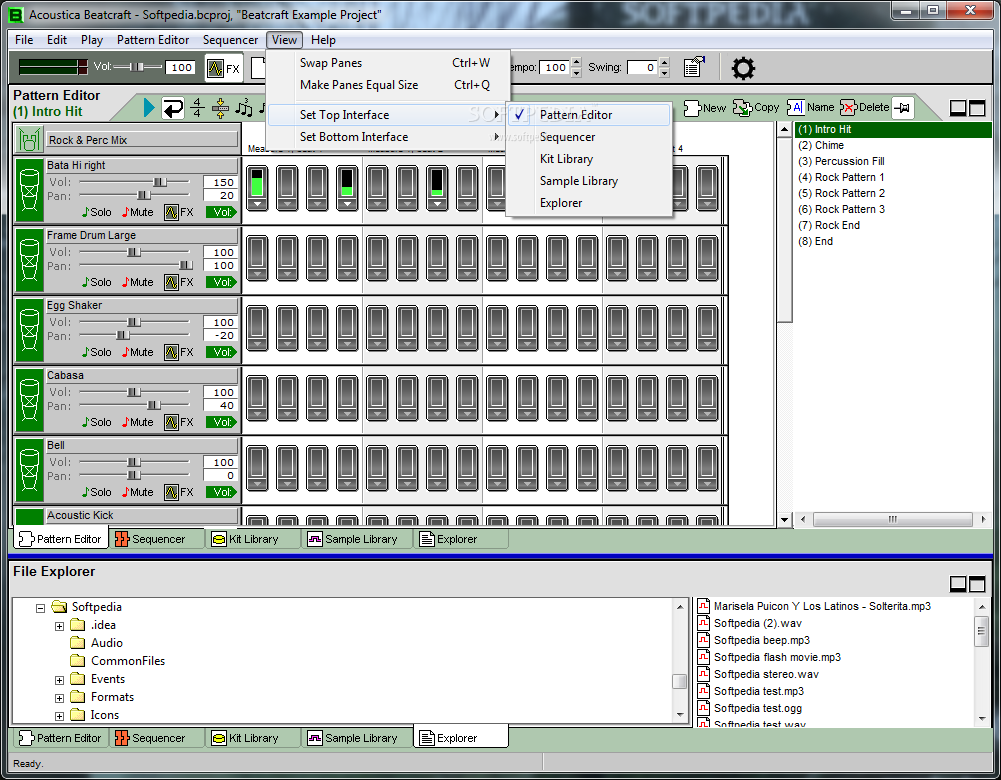Open the 4/4 time signature settings
The height and width of the screenshot is (780, 1001).
point(197,108)
